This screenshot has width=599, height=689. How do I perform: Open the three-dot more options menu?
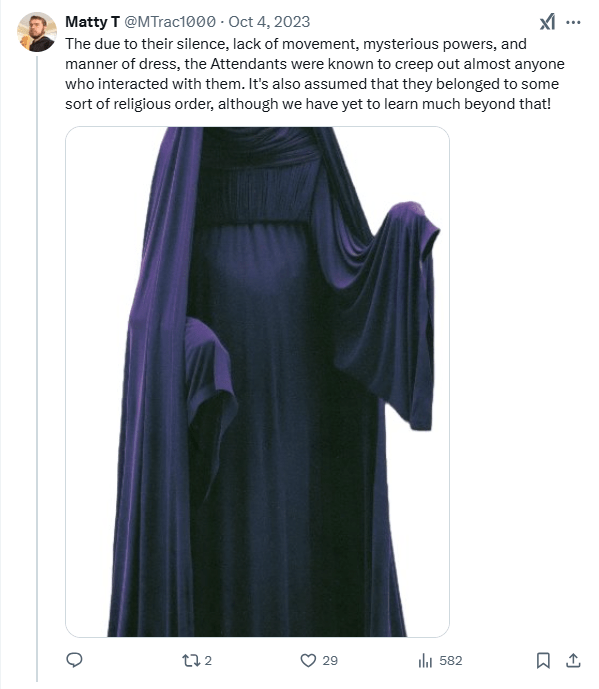click(573, 22)
